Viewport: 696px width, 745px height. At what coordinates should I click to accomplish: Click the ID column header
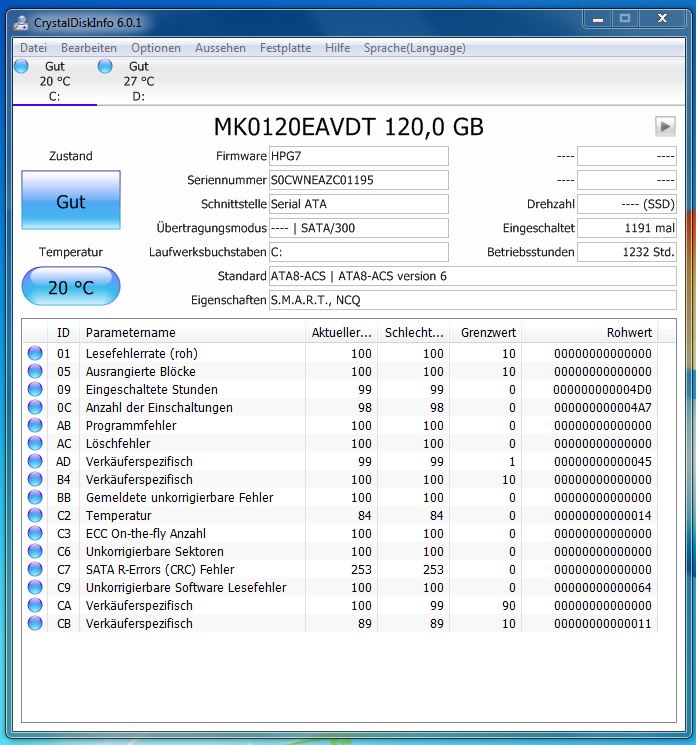(63, 333)
